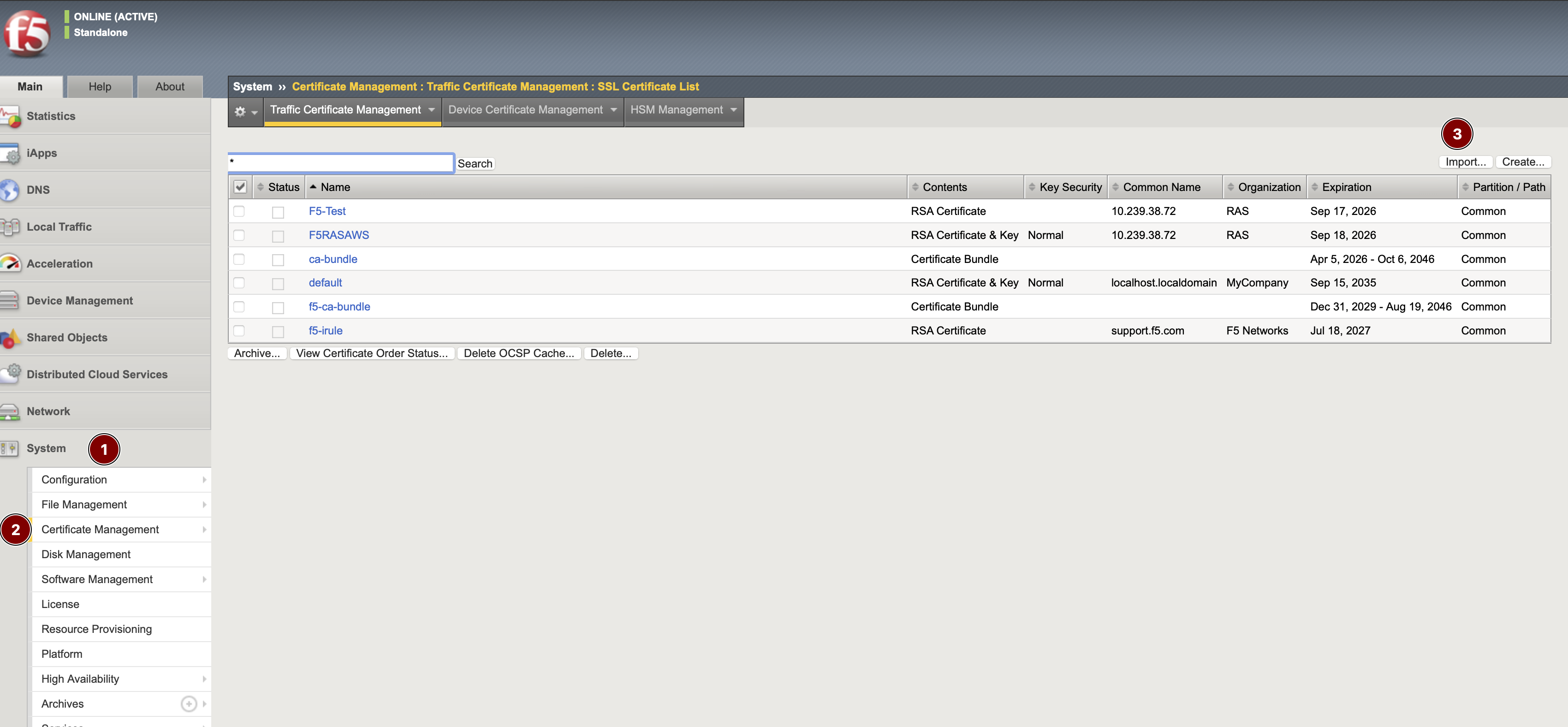Open the default certificate link
This screenshot has width=1568, height=727.
325,283
